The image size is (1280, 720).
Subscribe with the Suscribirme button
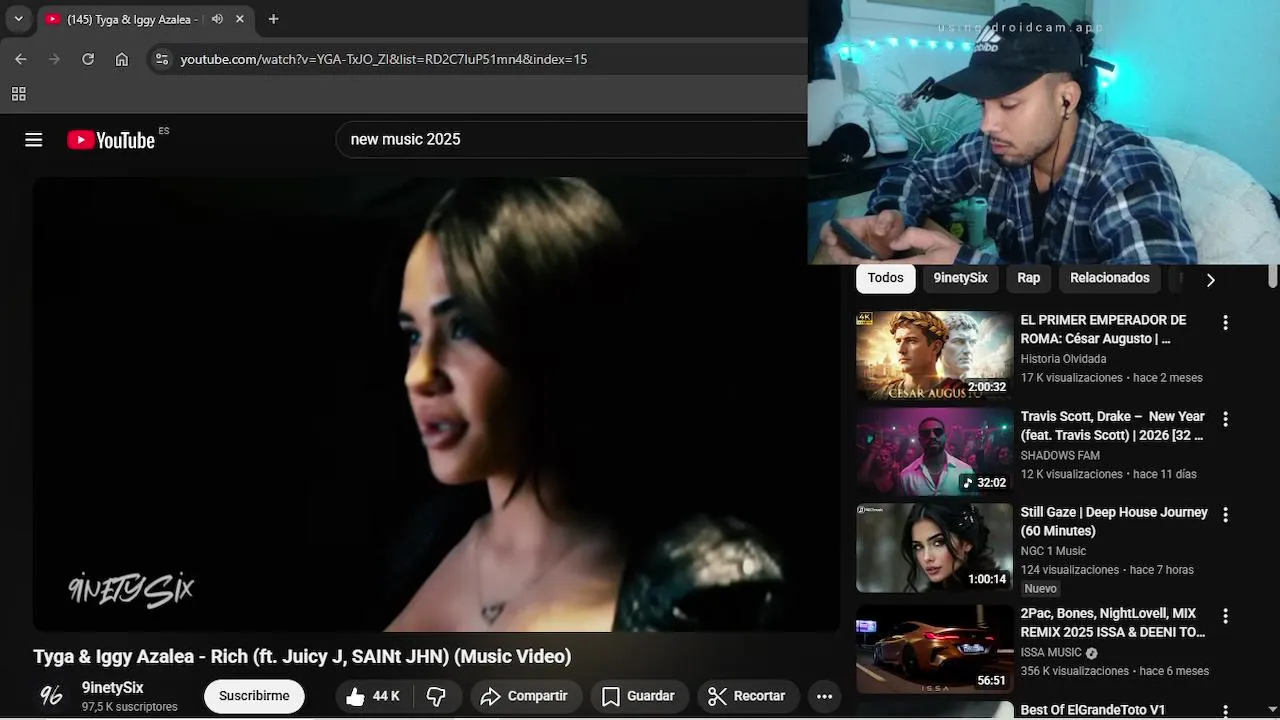(254, 696)
